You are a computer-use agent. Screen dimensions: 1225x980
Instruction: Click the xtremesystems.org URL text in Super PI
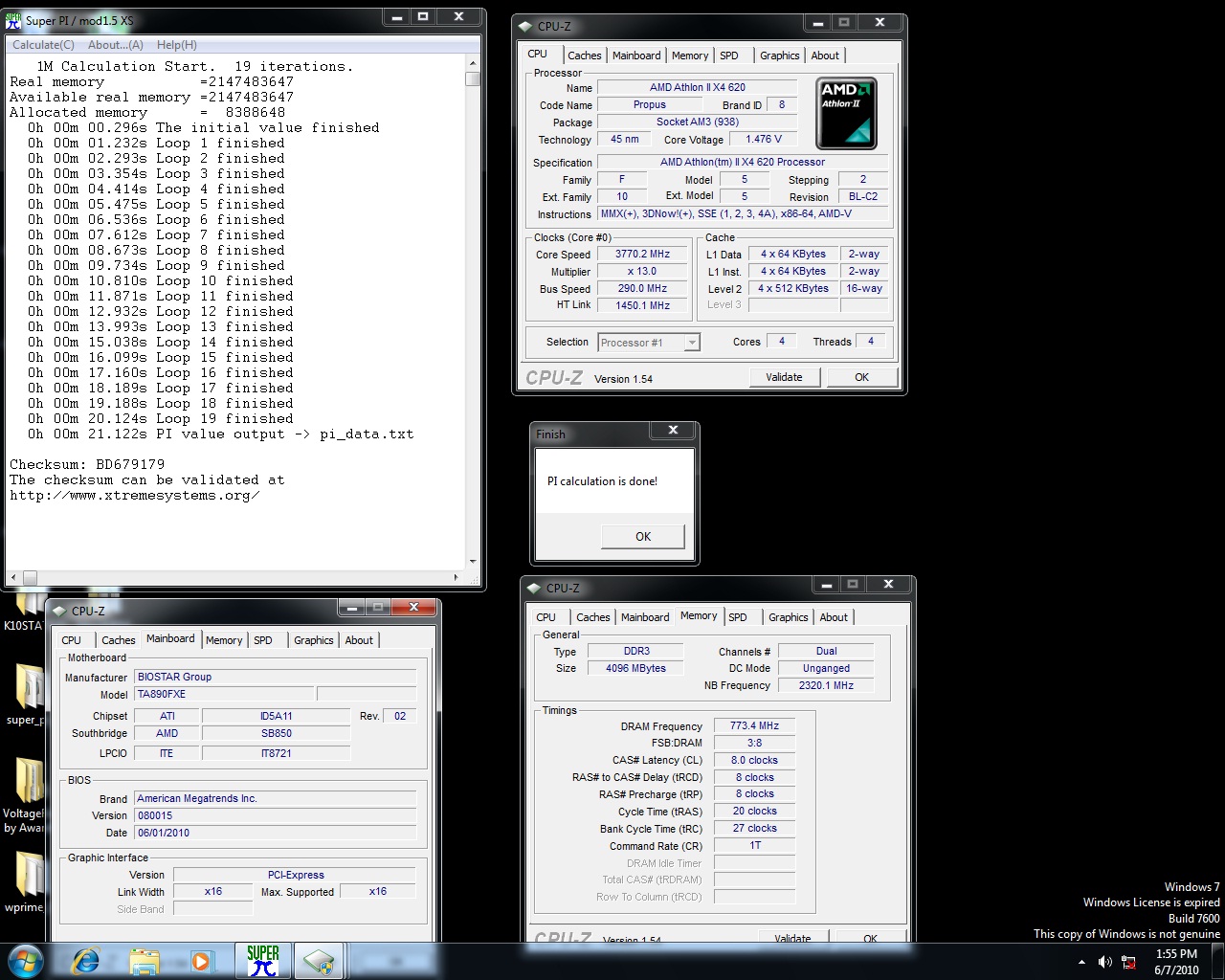[x=134, y=495]
